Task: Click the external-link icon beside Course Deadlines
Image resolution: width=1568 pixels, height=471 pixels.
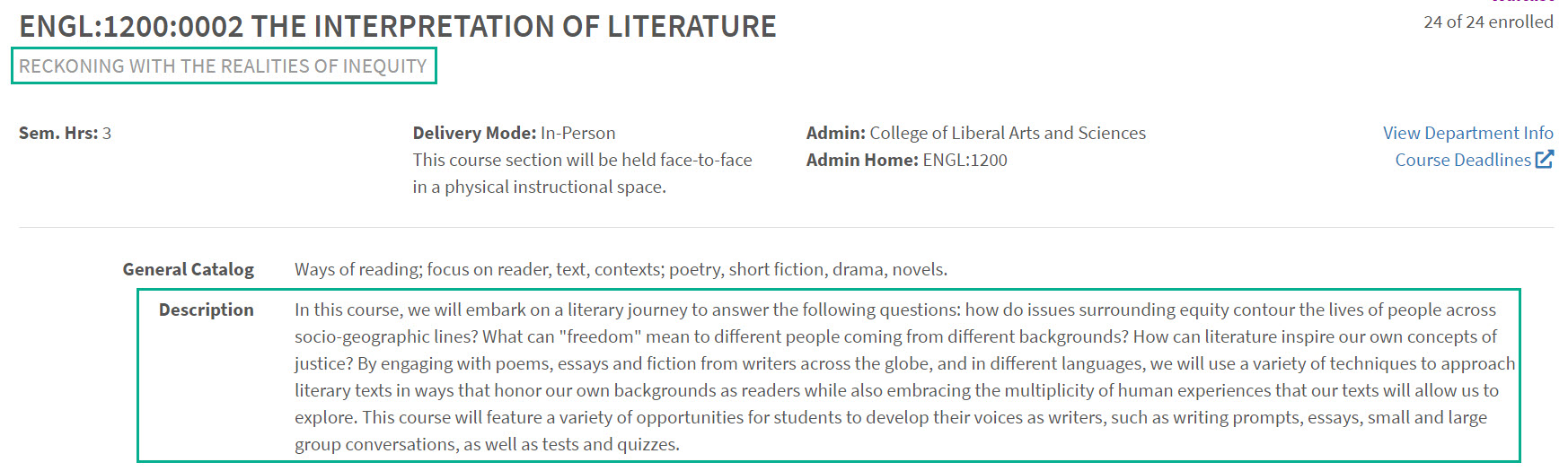Action: pos(1545,160)
